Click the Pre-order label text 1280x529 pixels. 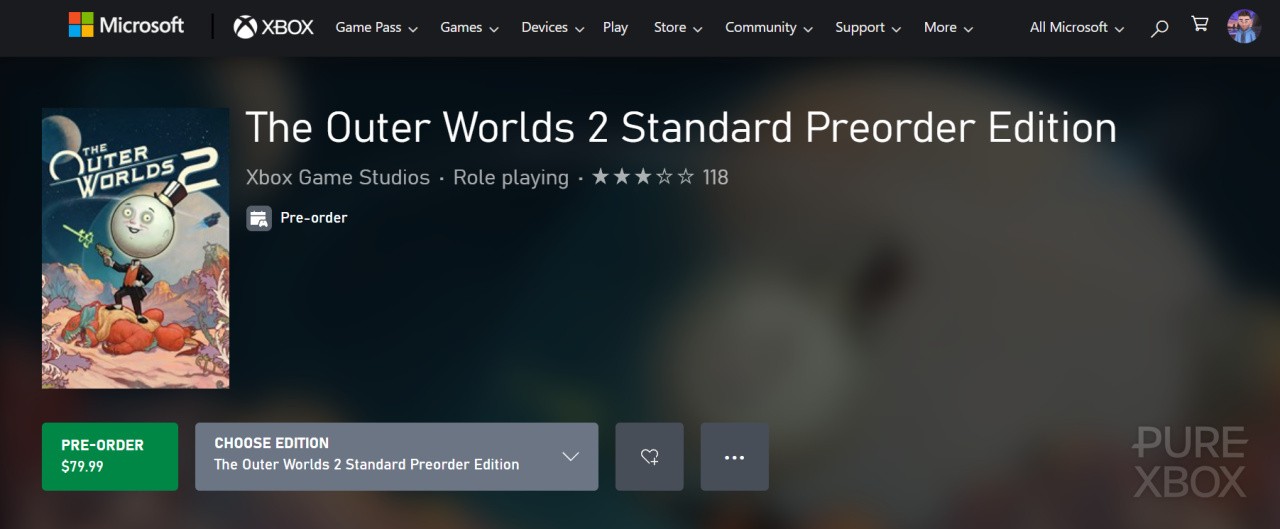tap(314, 218)
